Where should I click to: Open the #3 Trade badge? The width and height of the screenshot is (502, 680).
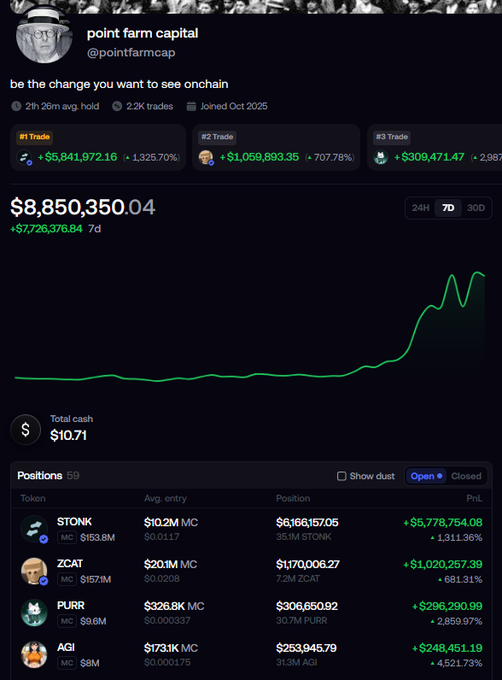[x=392, y=137]
